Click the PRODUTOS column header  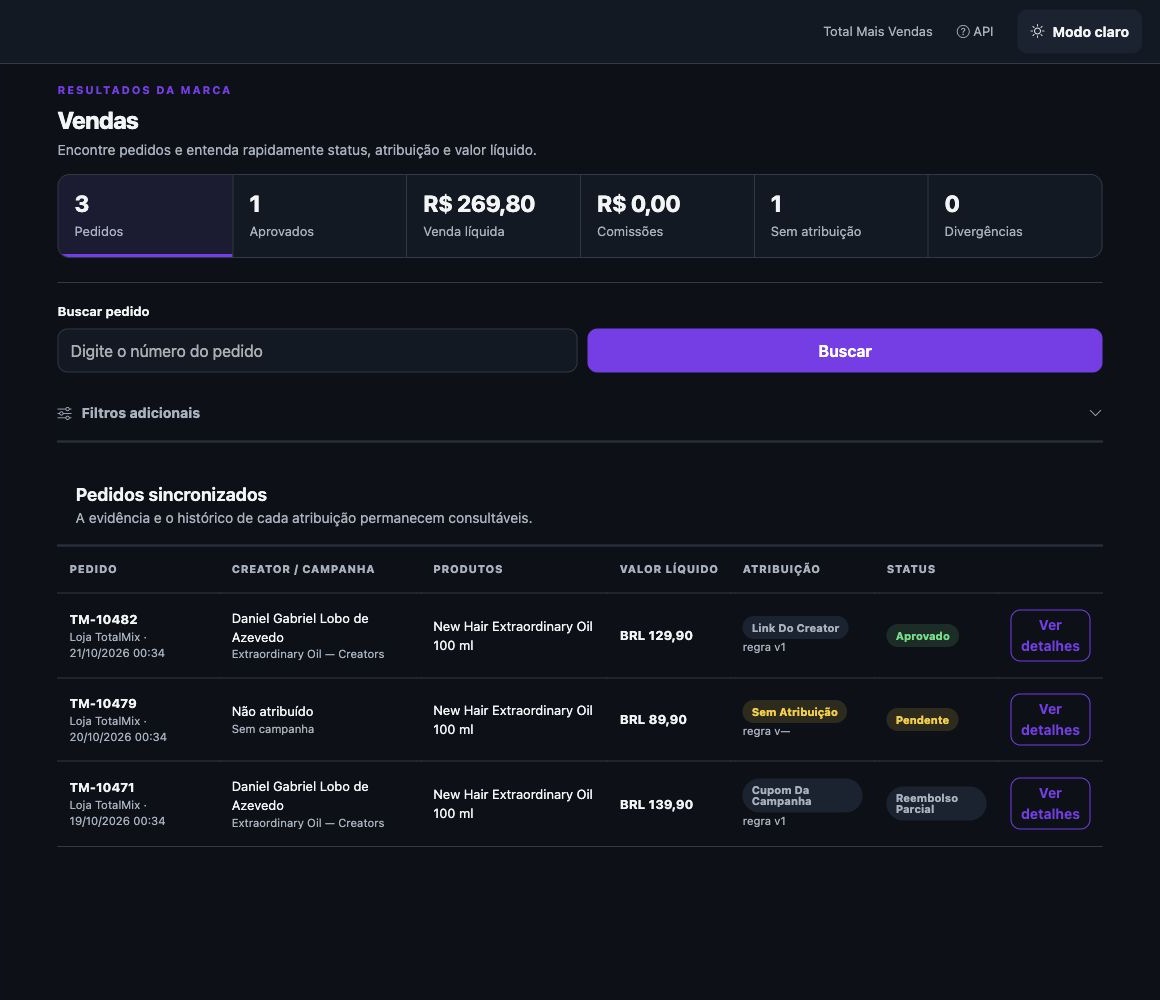(x=468, y=569)
